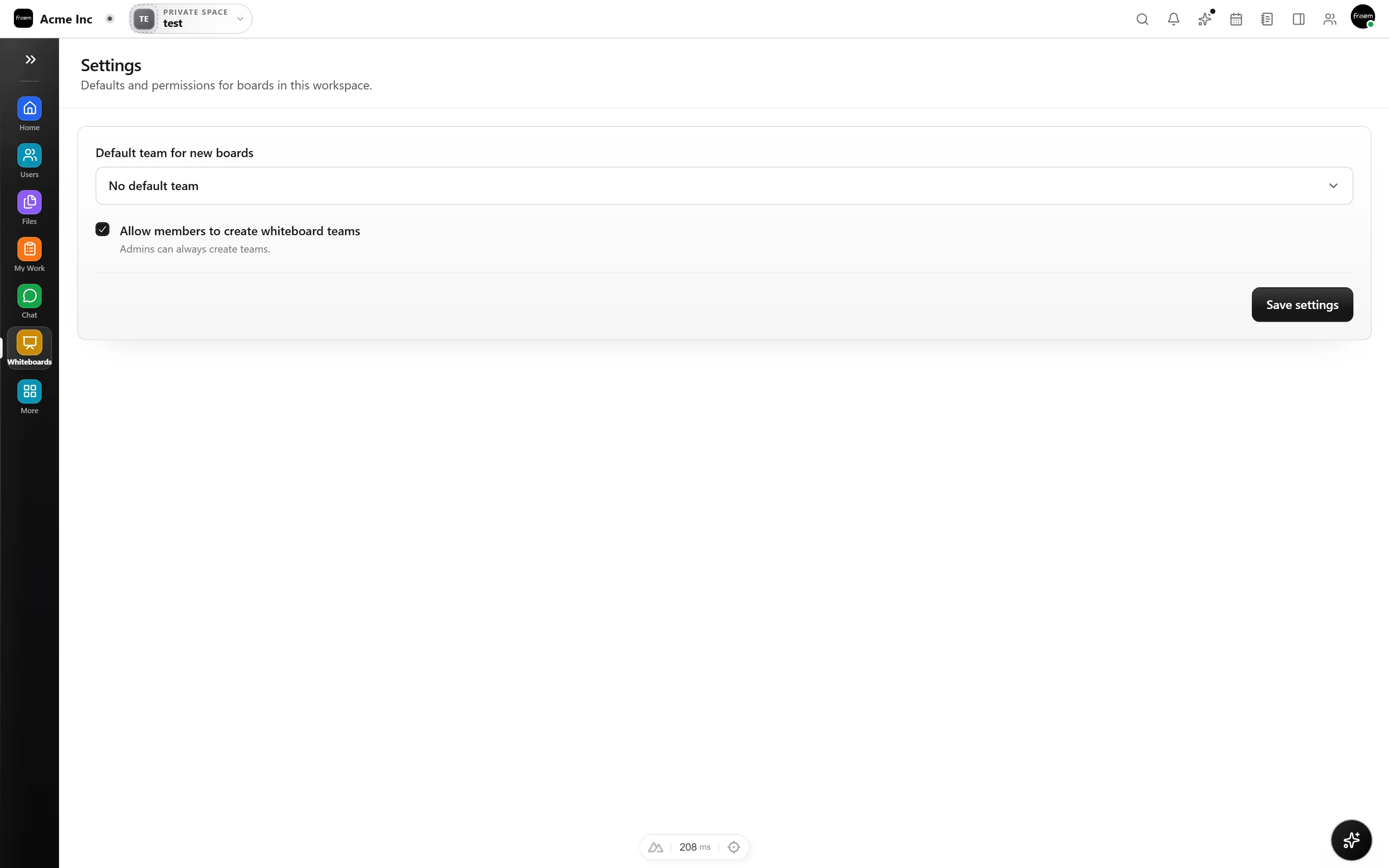Toggle the side panel layout icon
Viewport: 1389px width, 868px height.
click(1298, 19)
